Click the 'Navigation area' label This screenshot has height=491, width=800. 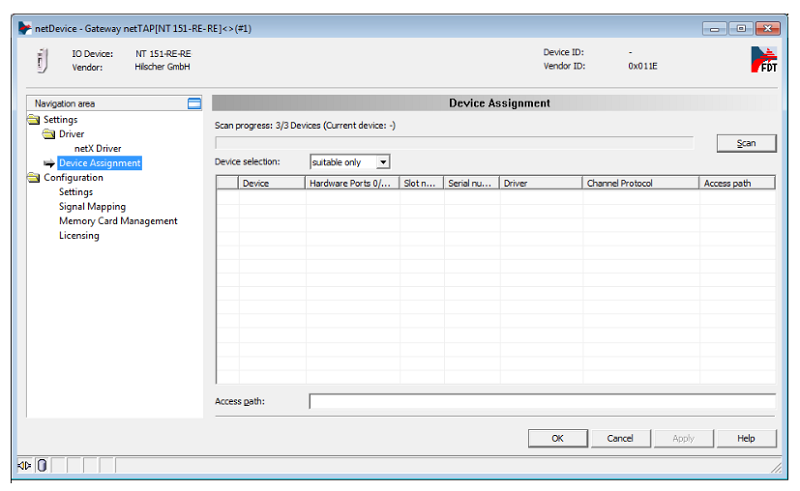point(65,104)
